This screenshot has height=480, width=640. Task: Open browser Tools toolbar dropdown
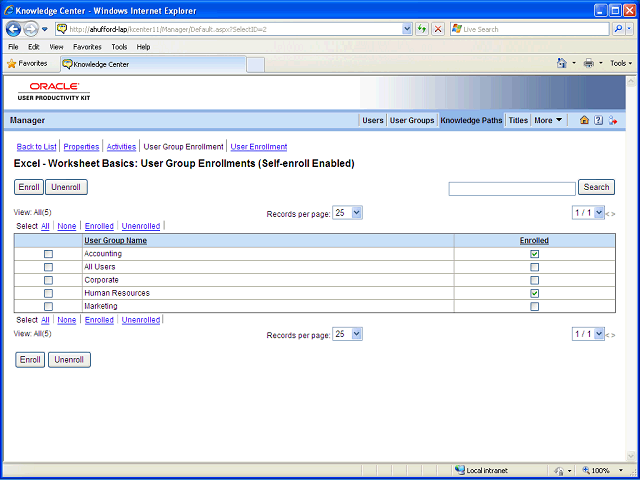[621, 63]
